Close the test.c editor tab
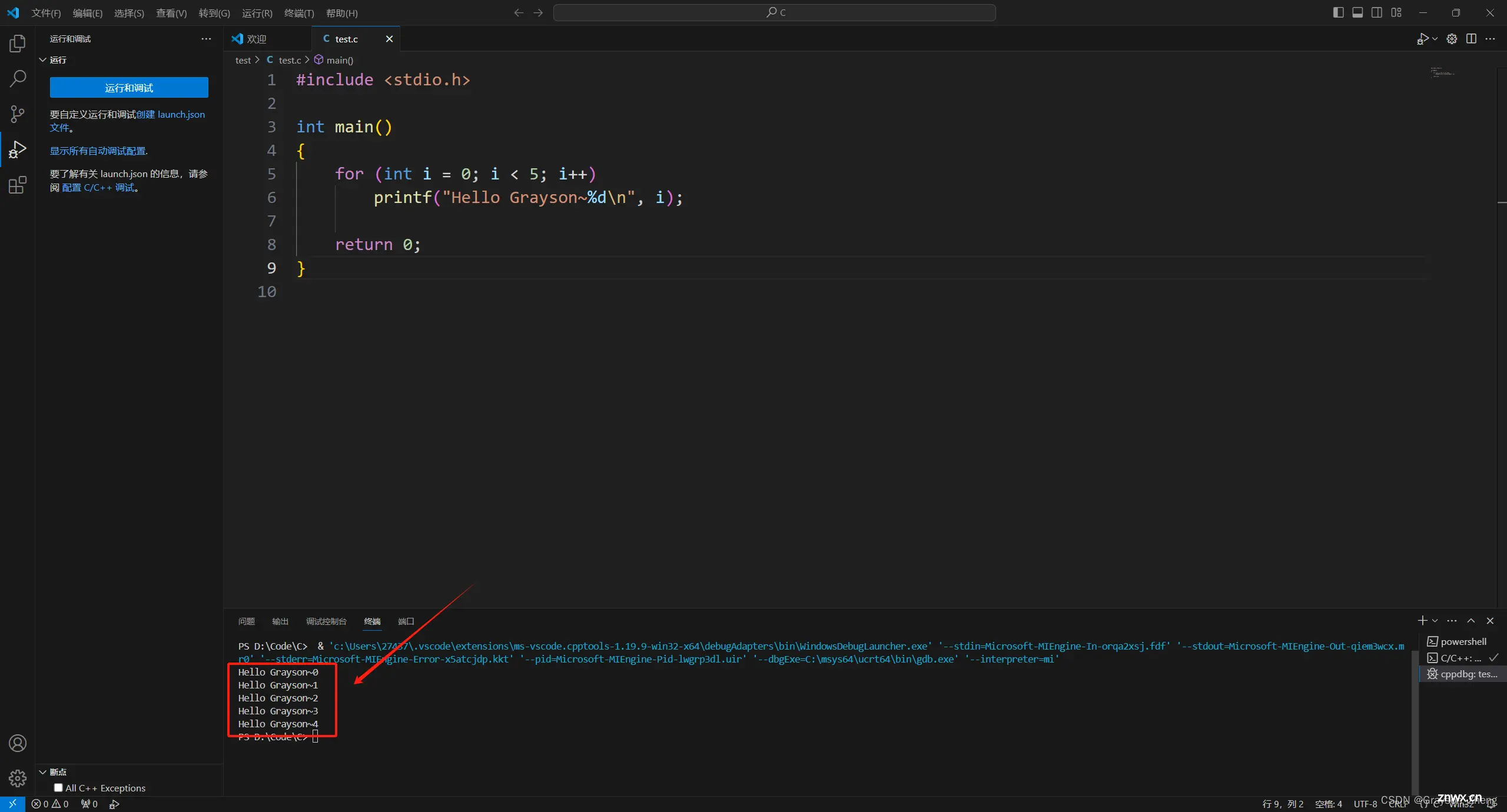 [389, 39]
